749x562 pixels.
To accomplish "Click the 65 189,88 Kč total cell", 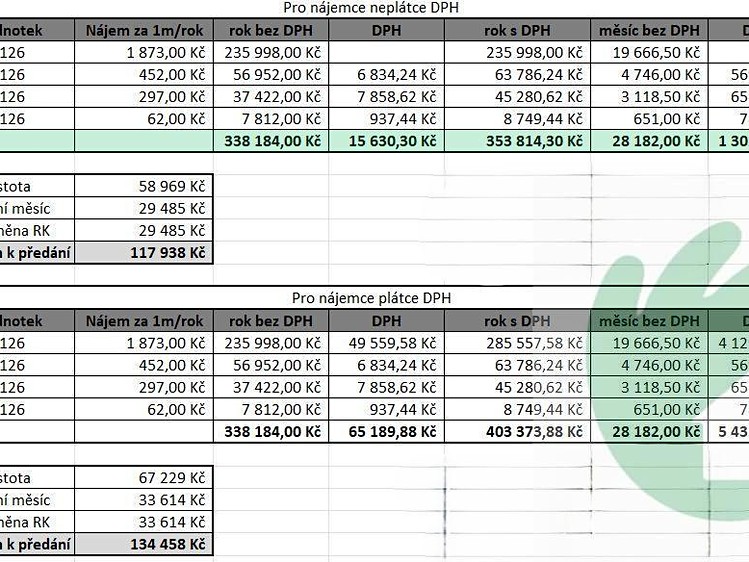I will click(x=386, y=432).
